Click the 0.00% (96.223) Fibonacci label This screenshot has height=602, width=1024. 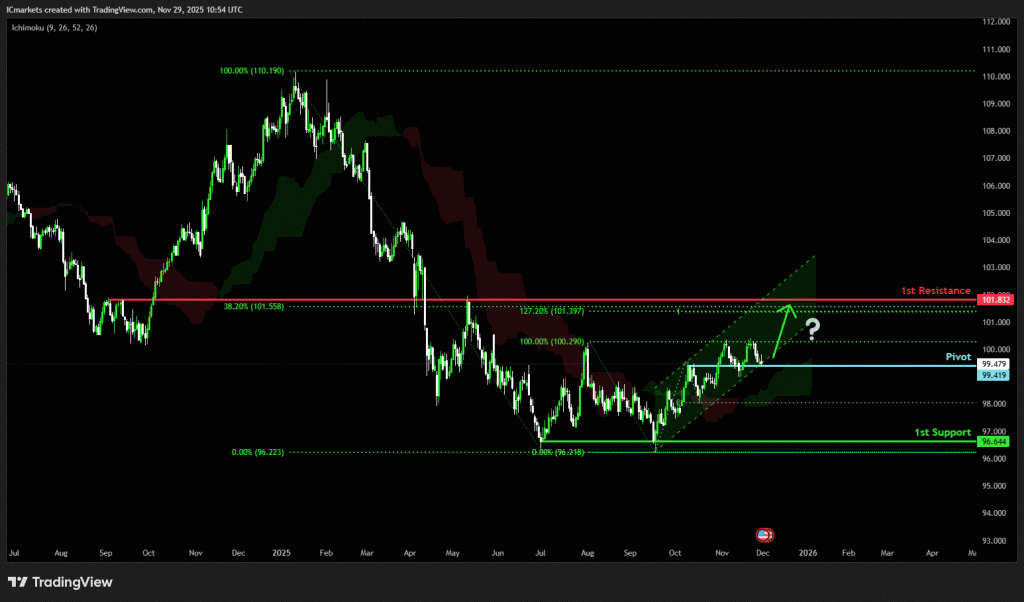click(x=257, y=452)
